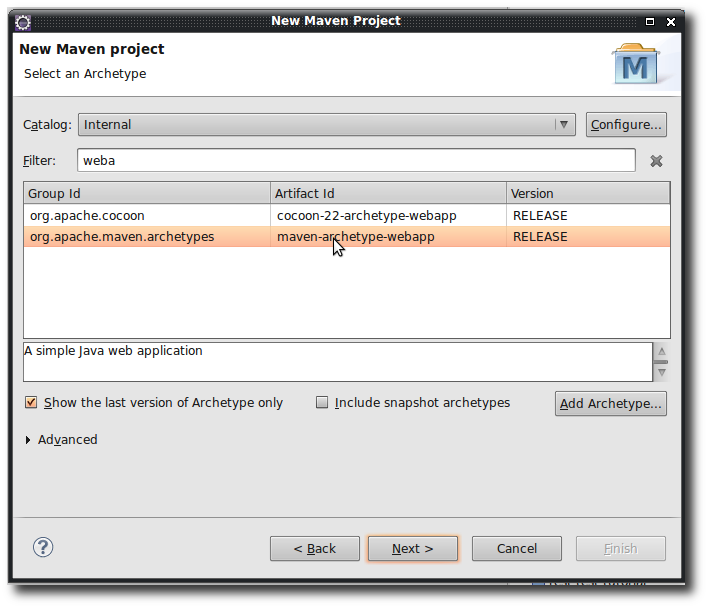Sort by the Artifact Id column header
708x608 pixels.
(388, 193)
